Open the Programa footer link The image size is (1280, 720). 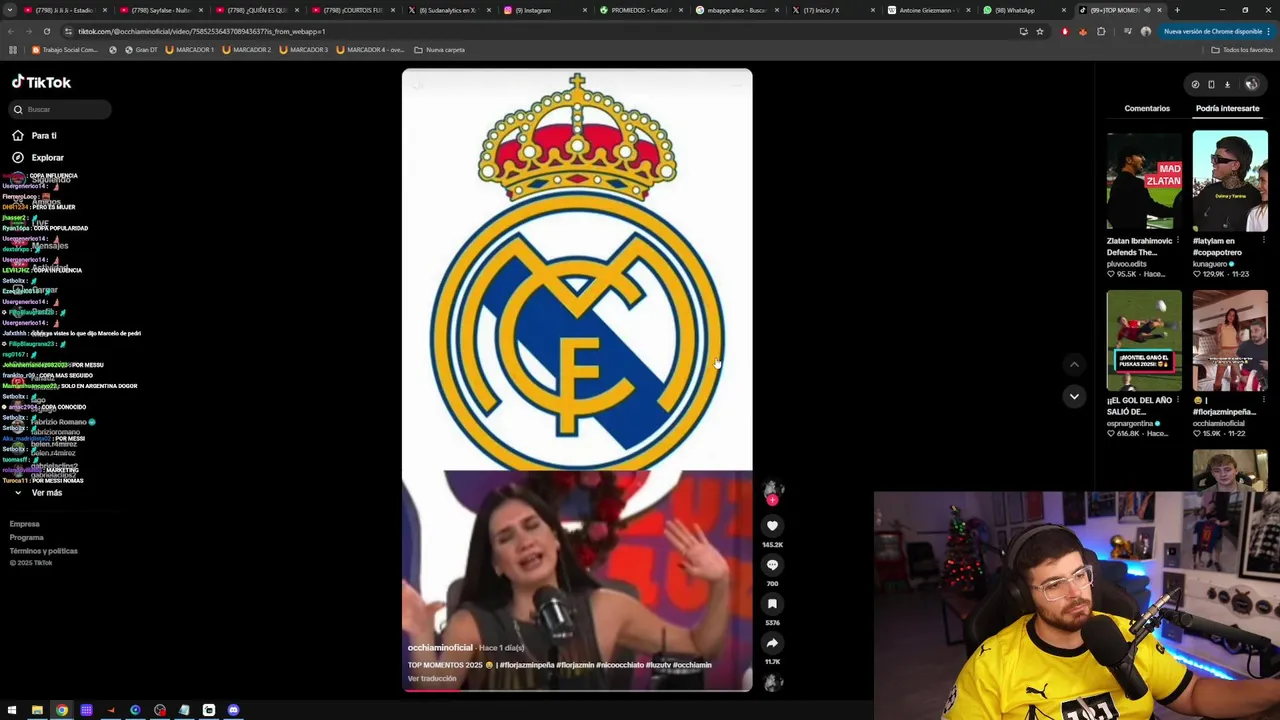[x=27, y=537]
